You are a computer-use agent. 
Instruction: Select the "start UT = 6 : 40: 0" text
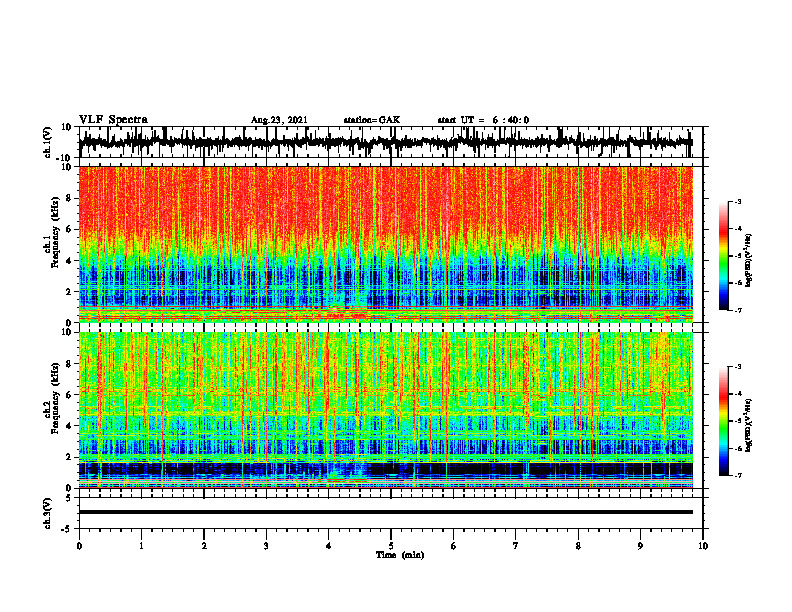click(x=483, y=120)
